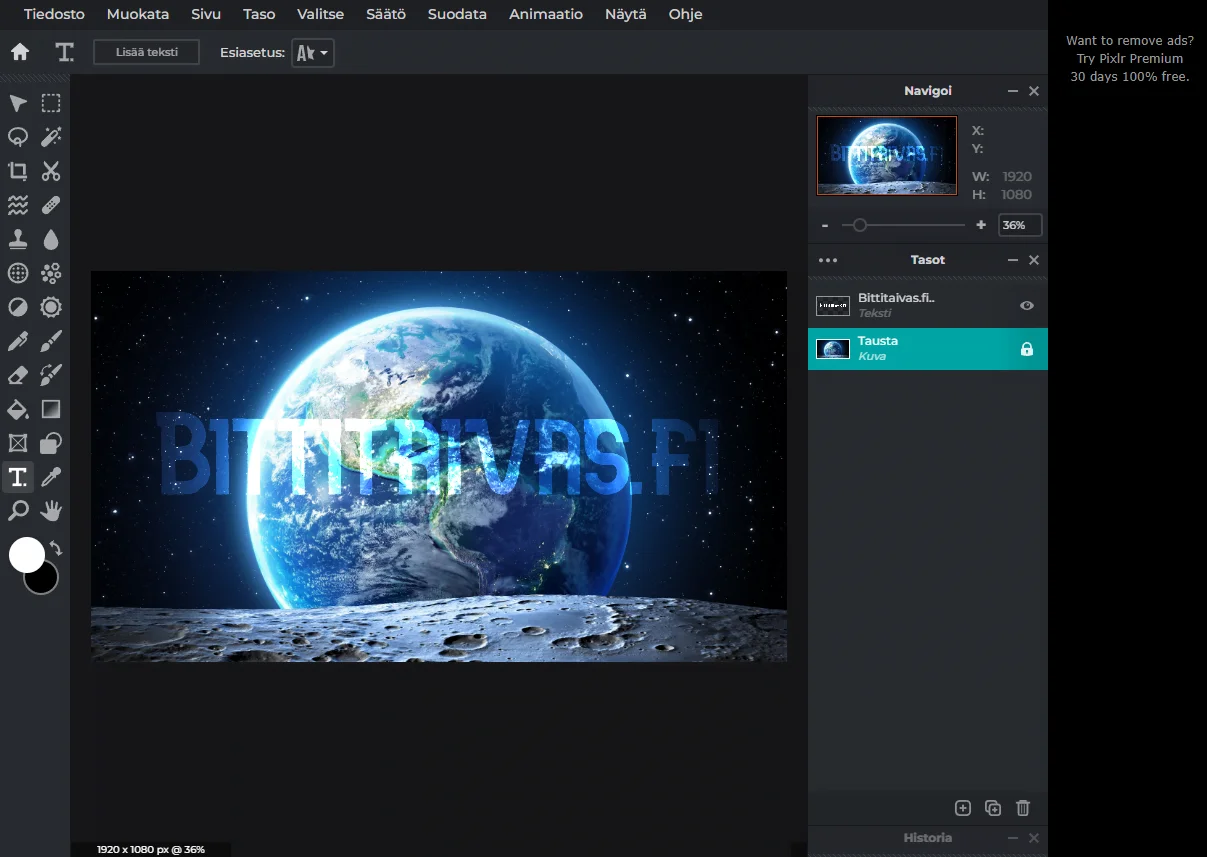Open the Muokata menu

pyautogui.click(x=138, y=14)
